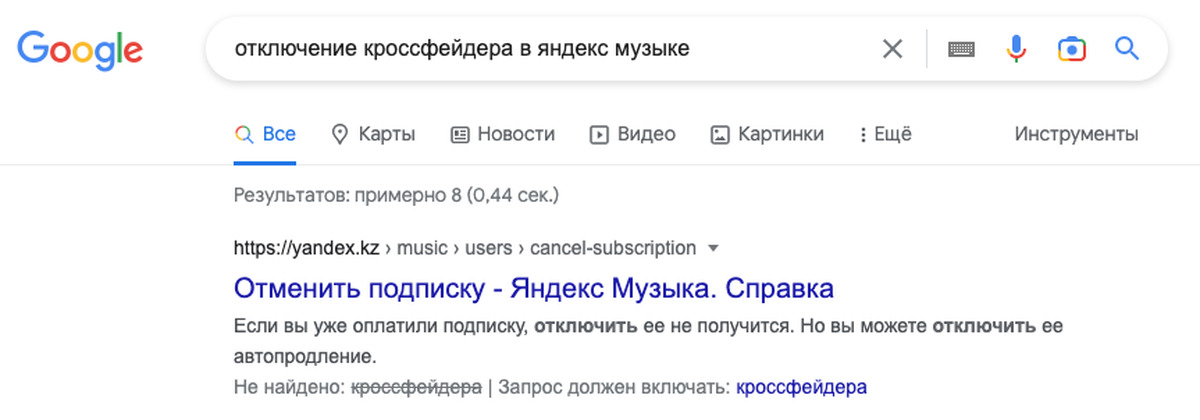Open search by image camera icon
This screenshot has width=1200, height=420.
pyautogui.click(x=1071, y=48)
